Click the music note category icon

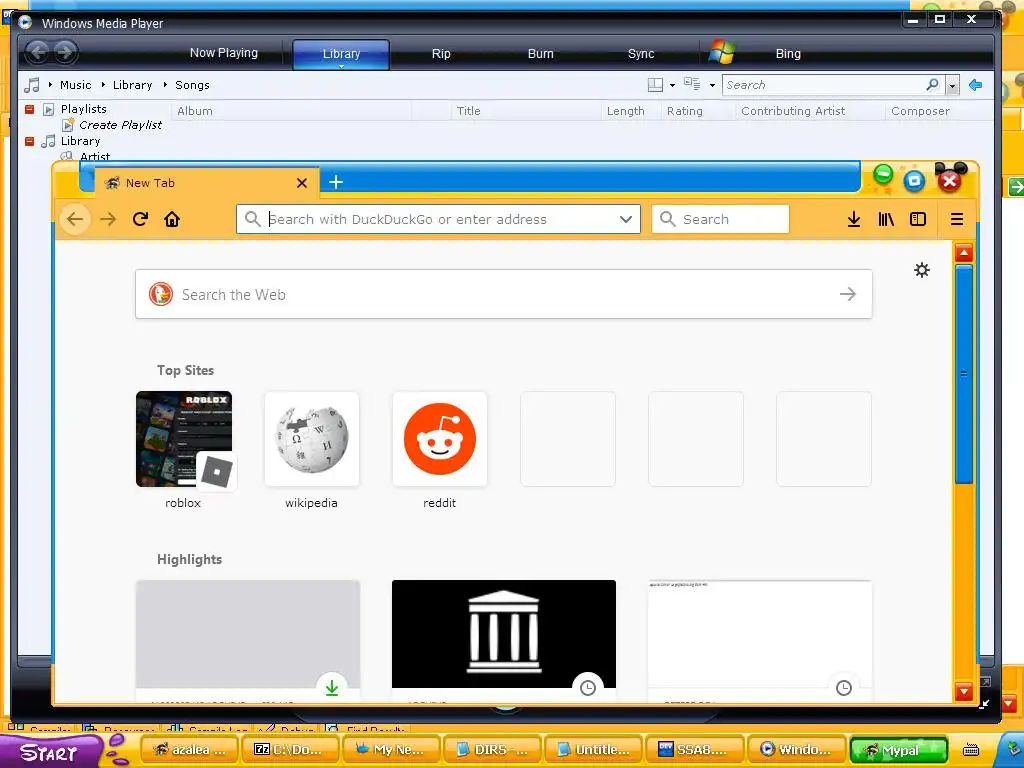tap(31, 85)
